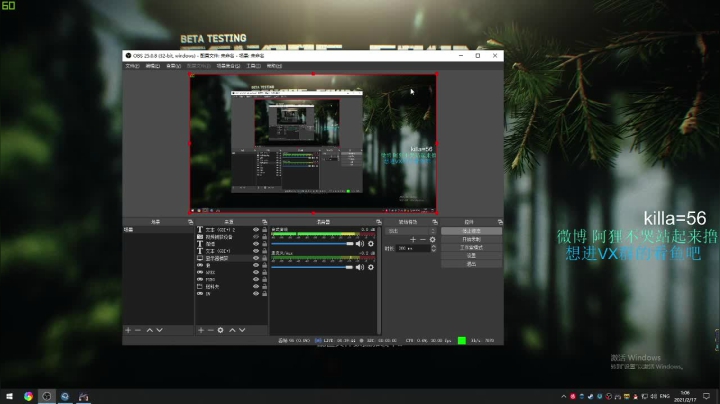The width and height of the screenshot is (720, 404).
Task: Open the 文件 (File) menu
Action: pyautogui.click(x=132, y=66)
